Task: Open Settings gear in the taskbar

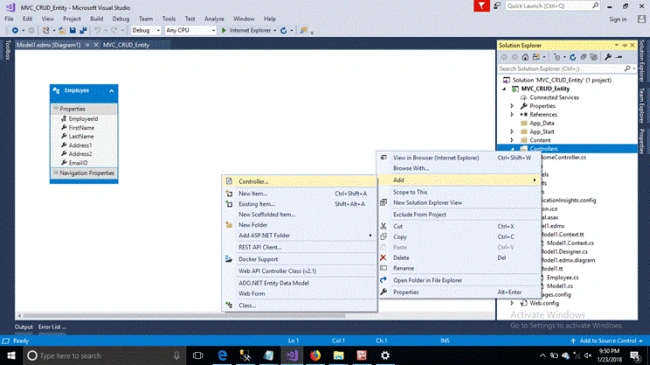Action: (385, 355)
